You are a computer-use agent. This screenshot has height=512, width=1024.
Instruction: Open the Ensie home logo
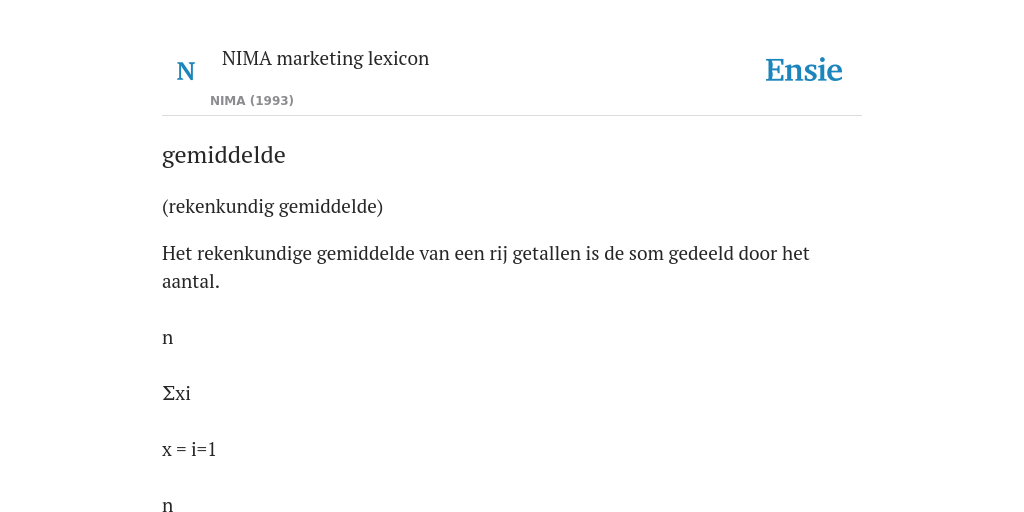tap(803, 70)
